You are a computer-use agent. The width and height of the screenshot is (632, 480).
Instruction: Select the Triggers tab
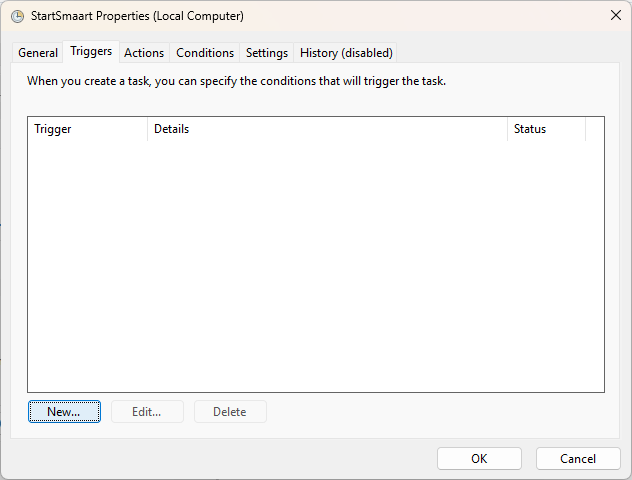91,51
